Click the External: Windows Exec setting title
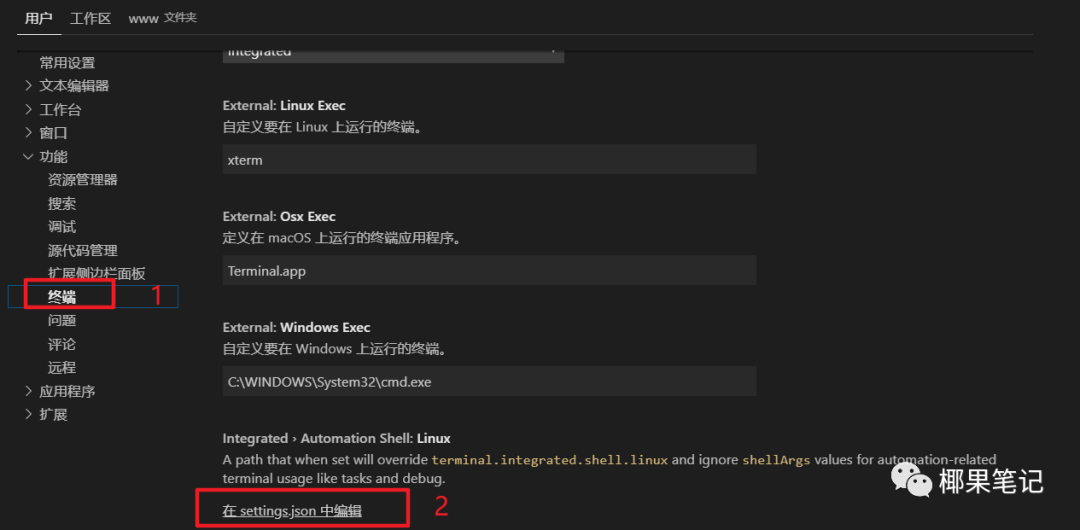Viewport: 1080px width, 530px height. pos(296,327)
